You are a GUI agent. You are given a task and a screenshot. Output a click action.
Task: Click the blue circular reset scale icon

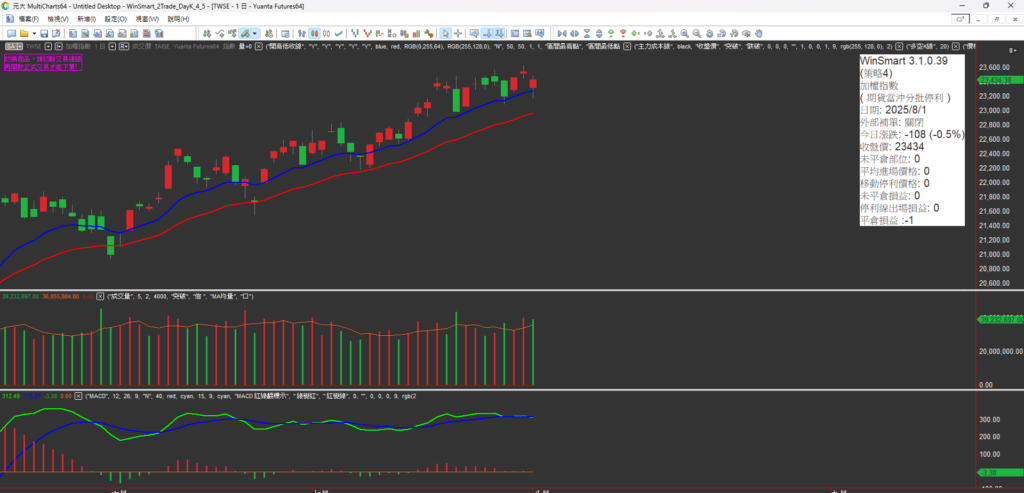[709, 33]
